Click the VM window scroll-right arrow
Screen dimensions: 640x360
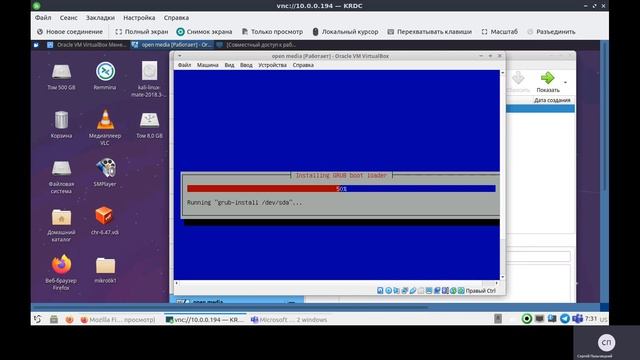point(497,283)
